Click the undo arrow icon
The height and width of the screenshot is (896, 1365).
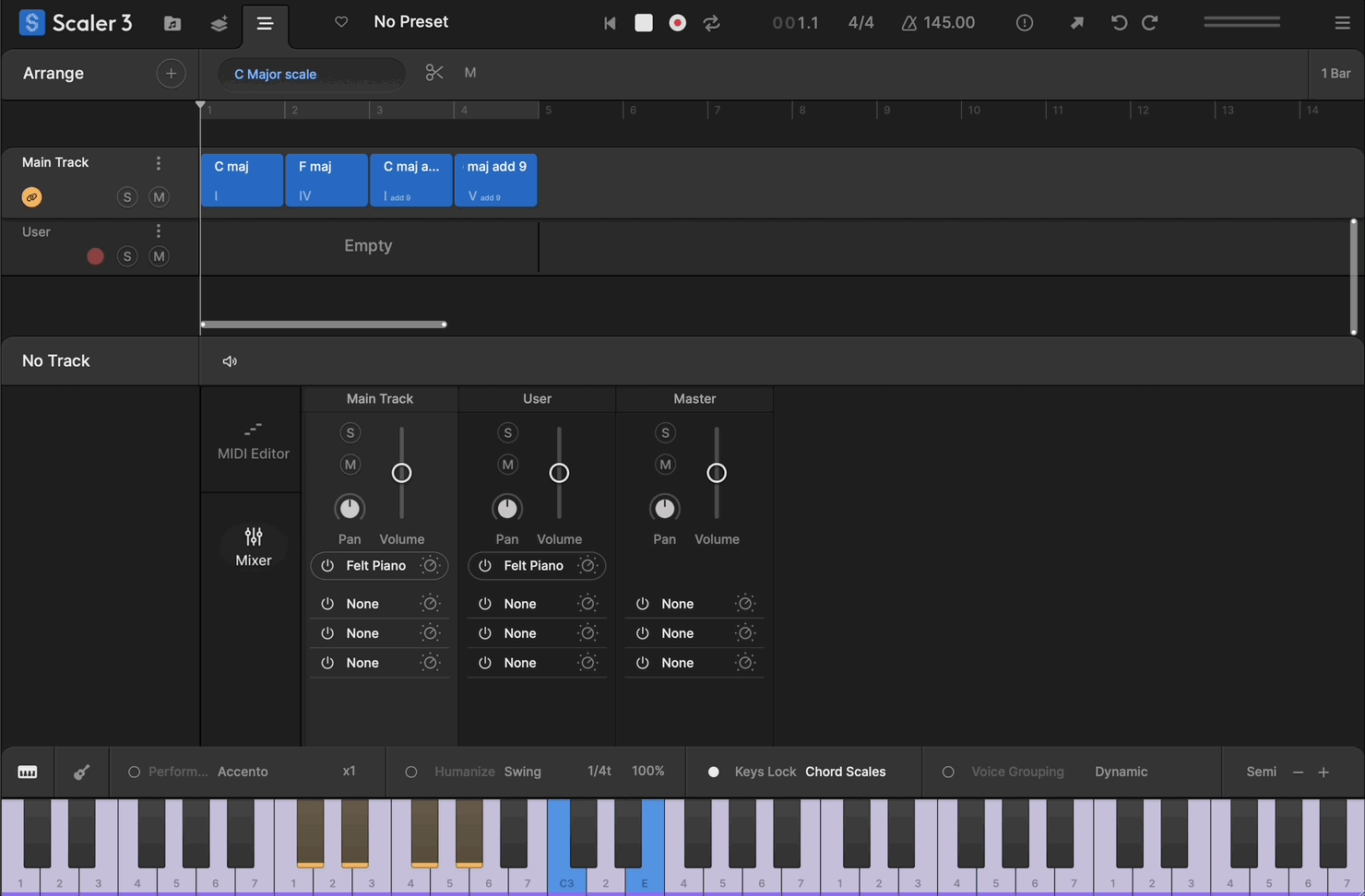pos(1119,23)
